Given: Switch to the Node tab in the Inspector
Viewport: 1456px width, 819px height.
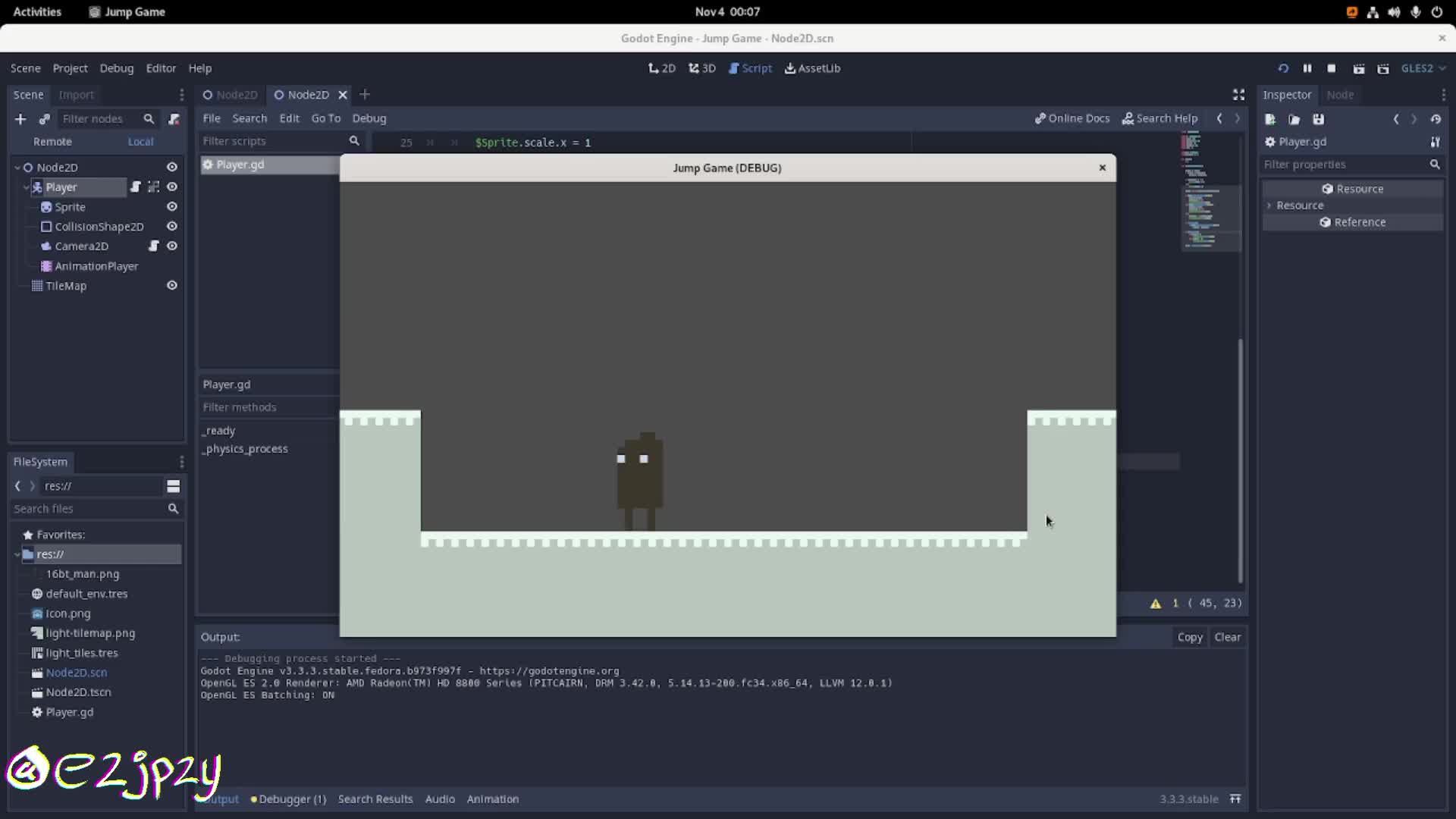Looking at the screenshot, I should pyautogui.click(x=1341, y=95).
